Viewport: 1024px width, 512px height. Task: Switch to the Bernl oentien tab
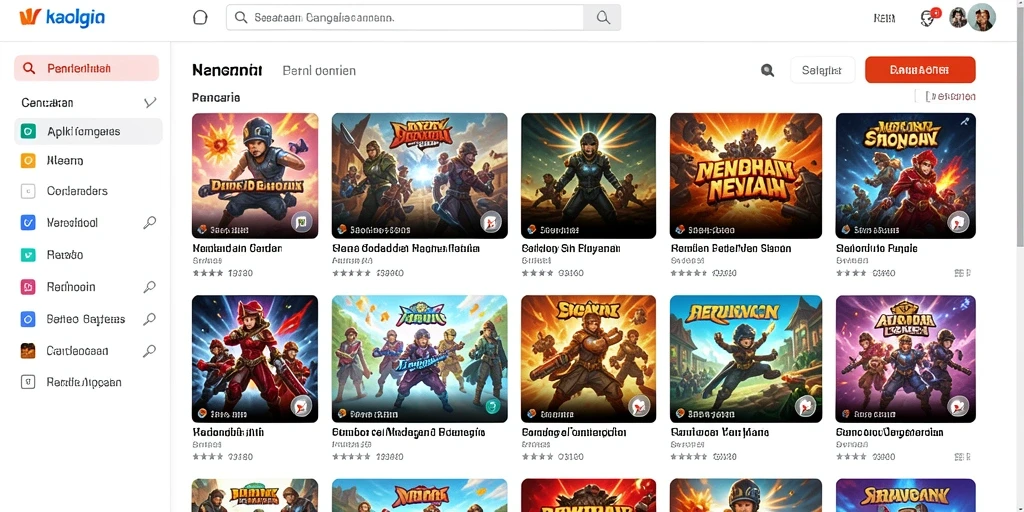[319, 71]
